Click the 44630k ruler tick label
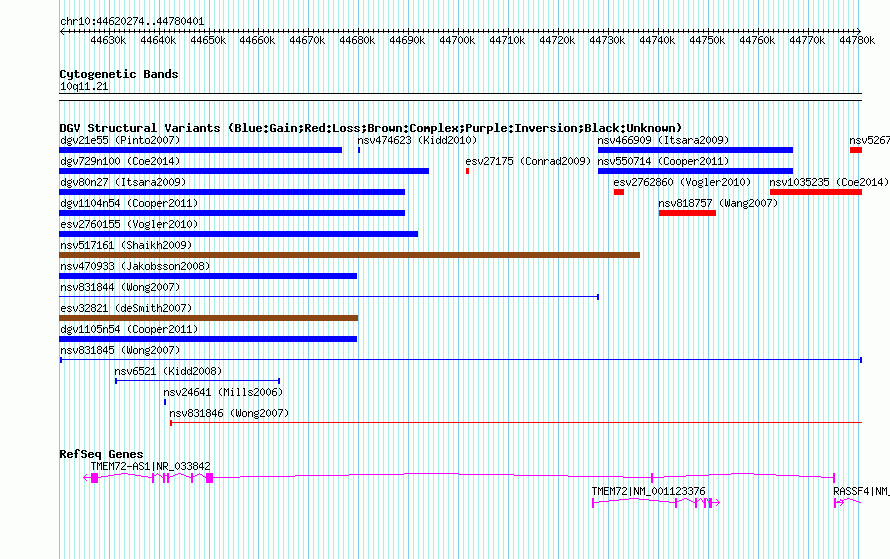 point(108,40)
